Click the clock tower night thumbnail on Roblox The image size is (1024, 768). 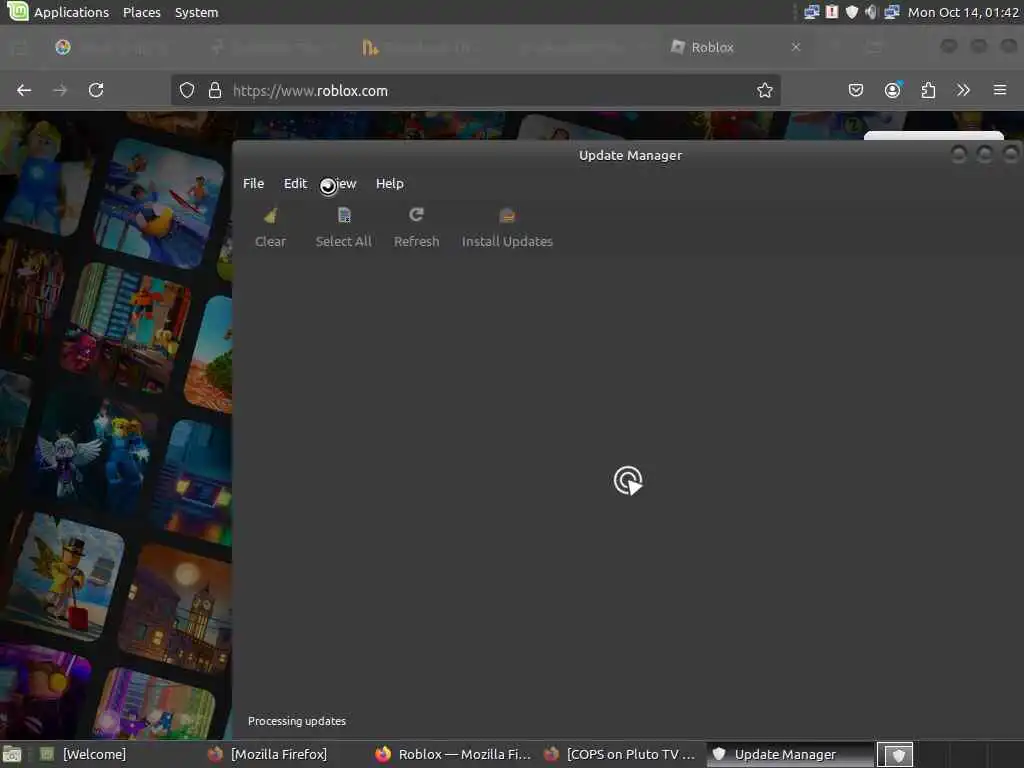coord(176,609)
